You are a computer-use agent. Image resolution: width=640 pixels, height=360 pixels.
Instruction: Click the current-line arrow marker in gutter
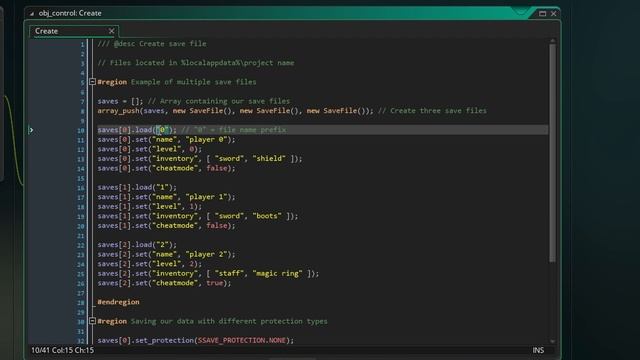(31, 130)
